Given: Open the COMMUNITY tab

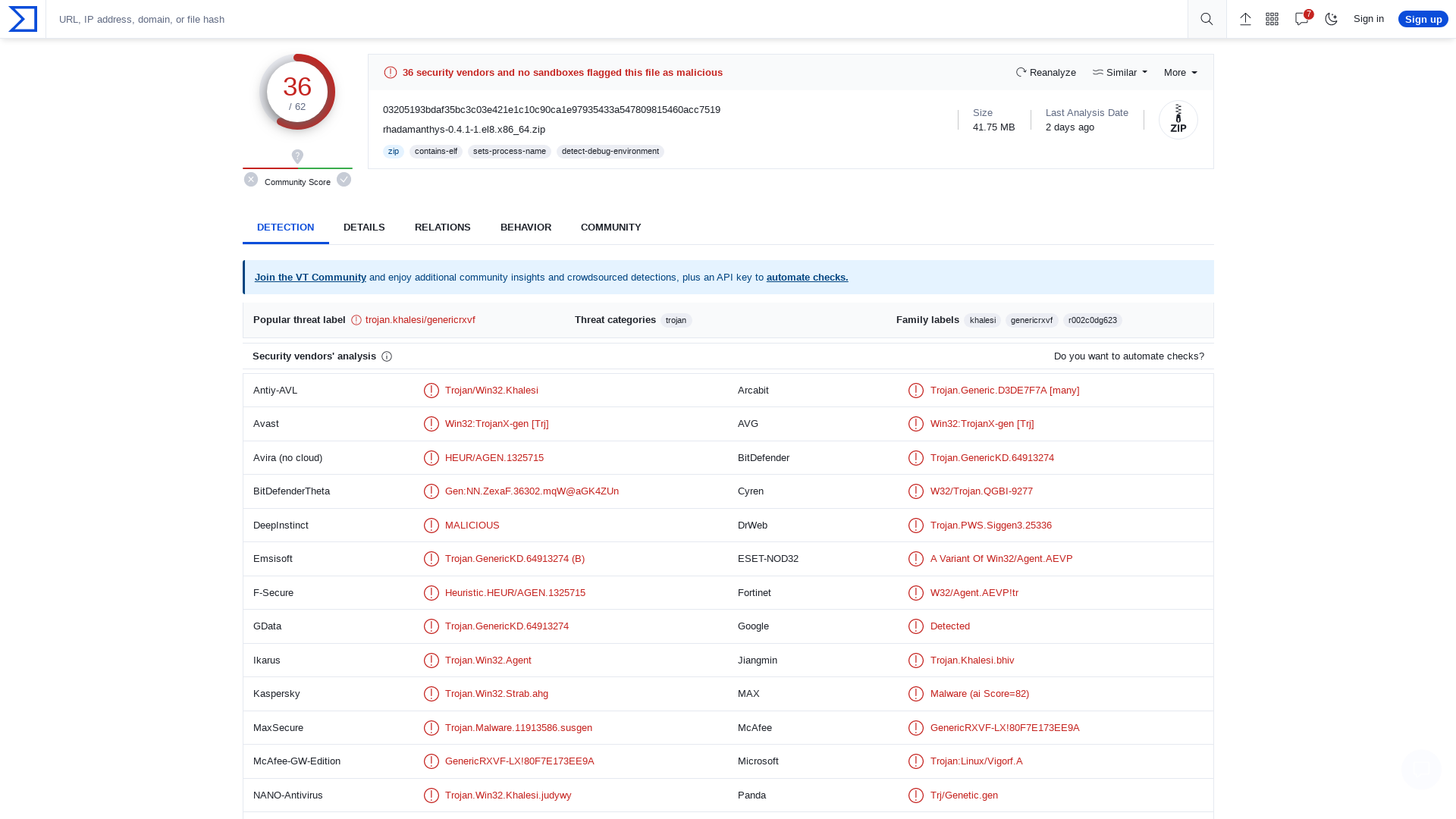Looking at the screenshot, I should 611,227.
